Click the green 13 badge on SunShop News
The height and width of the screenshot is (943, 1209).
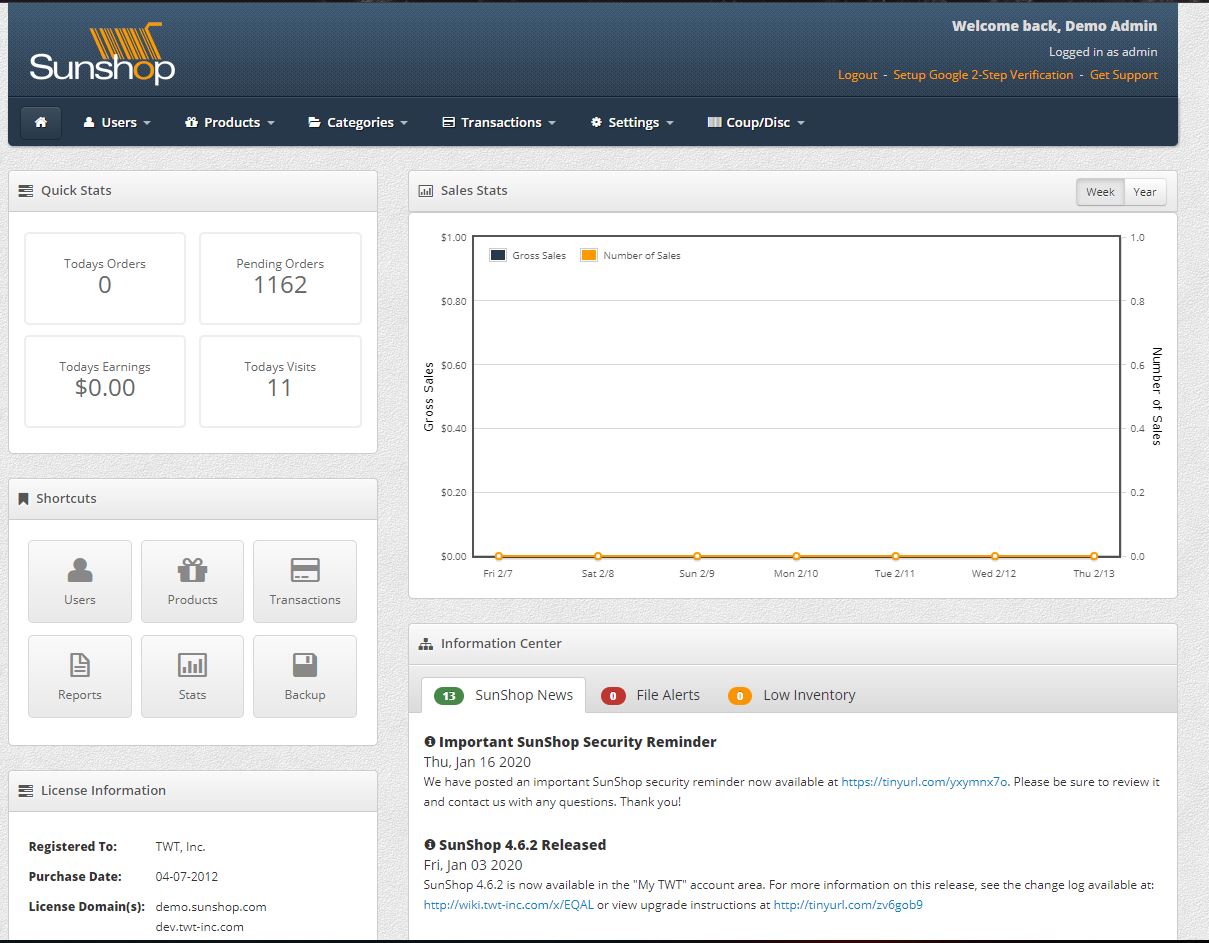(449, 696)
